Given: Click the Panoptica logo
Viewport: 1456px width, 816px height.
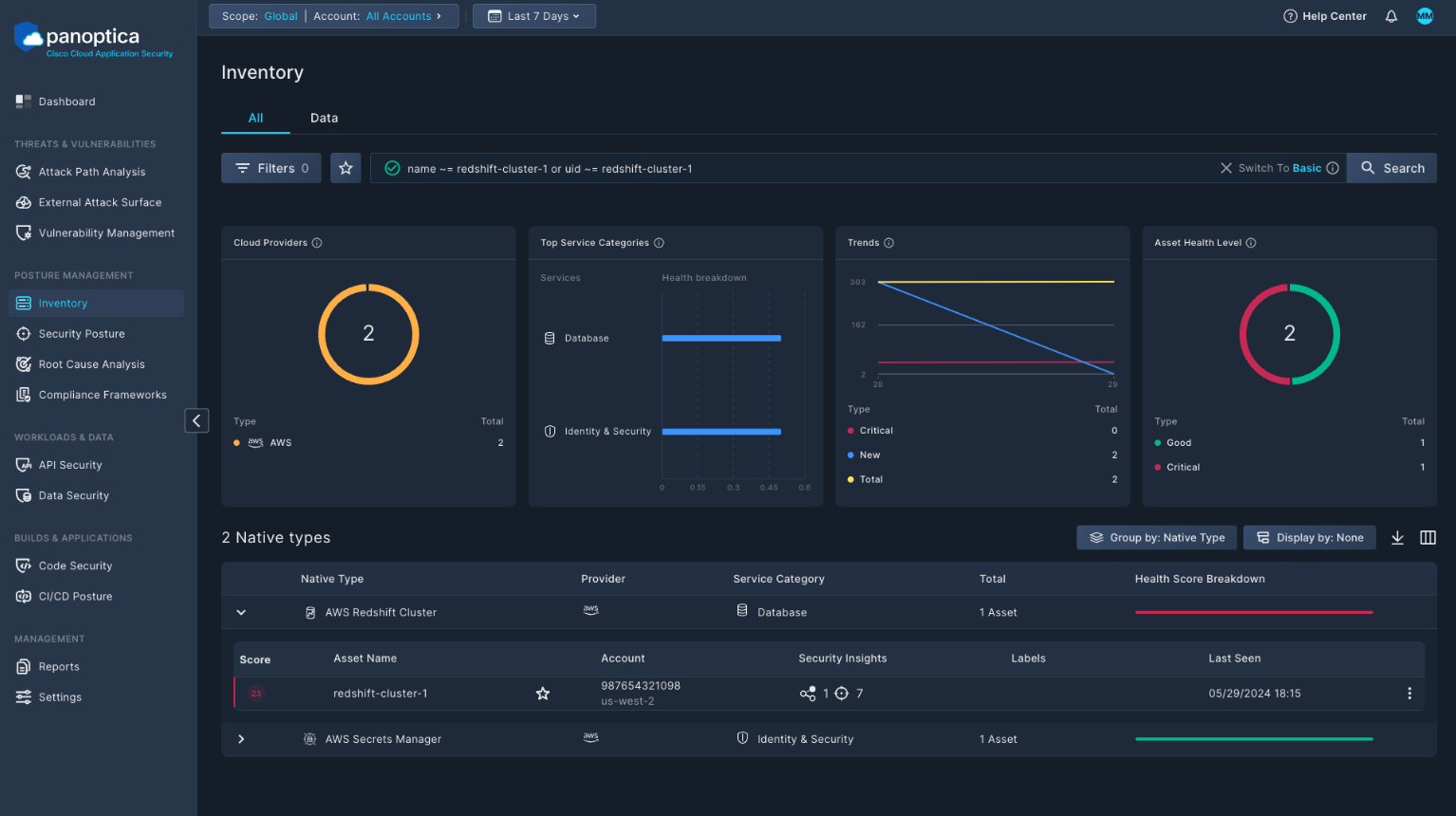Looking at the screenshot, I should click(94, 40).
